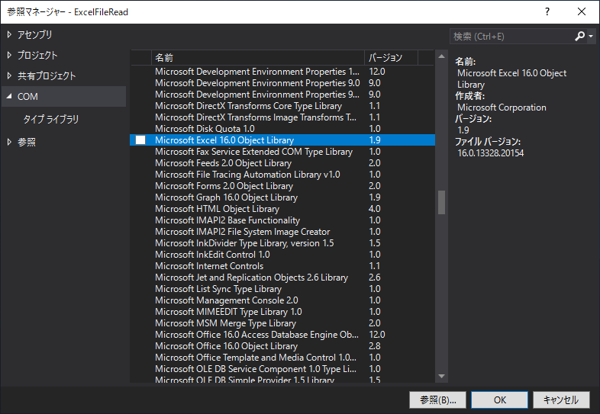Image resolution: width=600 pixels, height=414 pixels.
Task: Expand the 参照 category
Action: (9, 142)
